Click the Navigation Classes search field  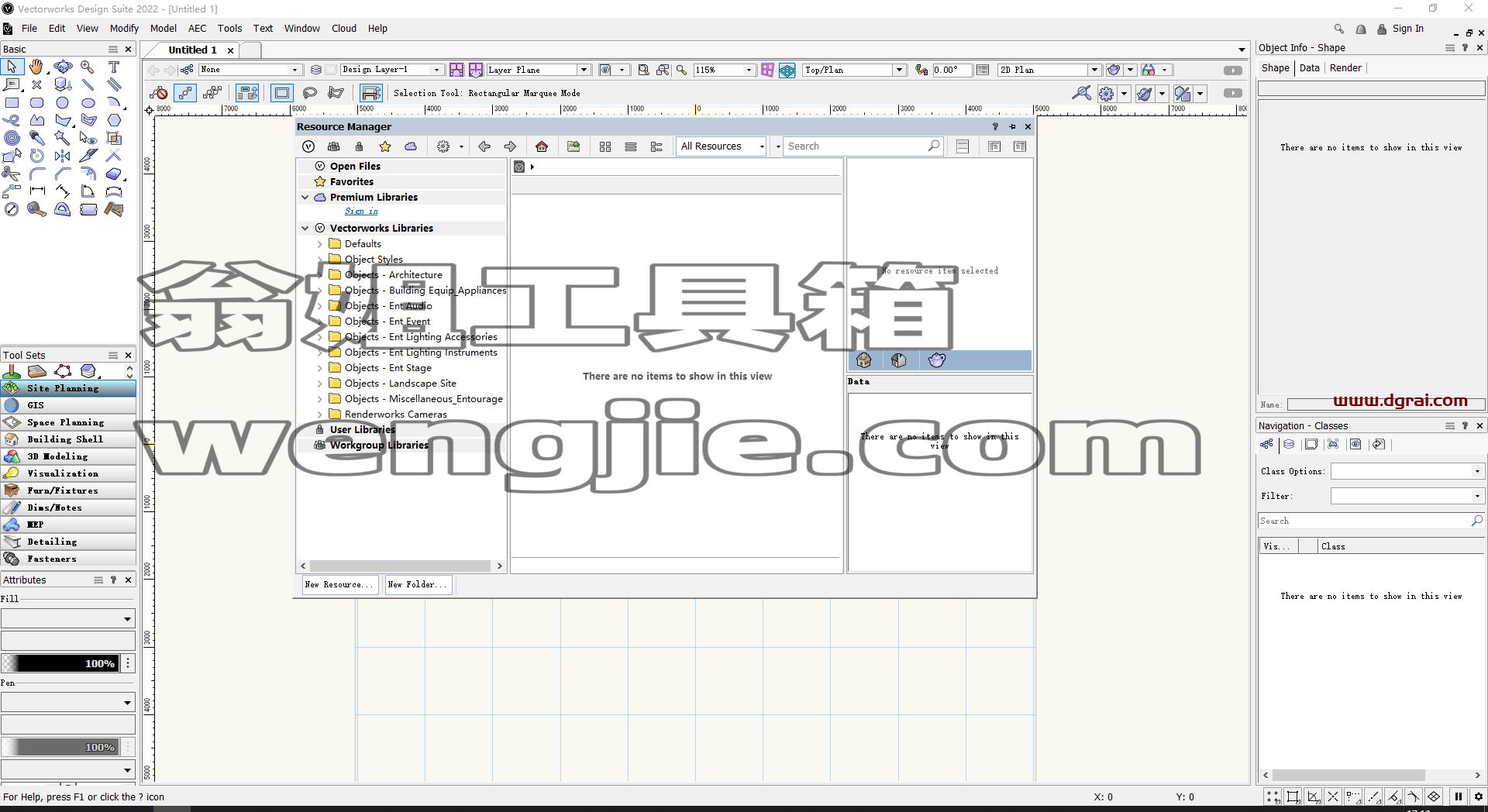tap(1371, 521)
